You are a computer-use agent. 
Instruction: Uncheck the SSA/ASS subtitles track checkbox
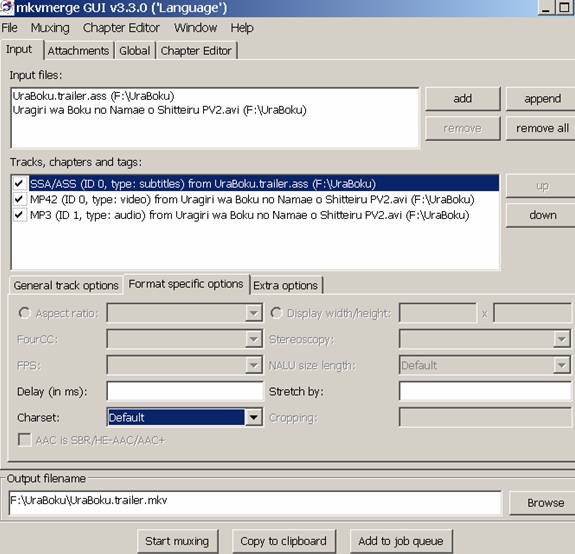tap(19, 183)
